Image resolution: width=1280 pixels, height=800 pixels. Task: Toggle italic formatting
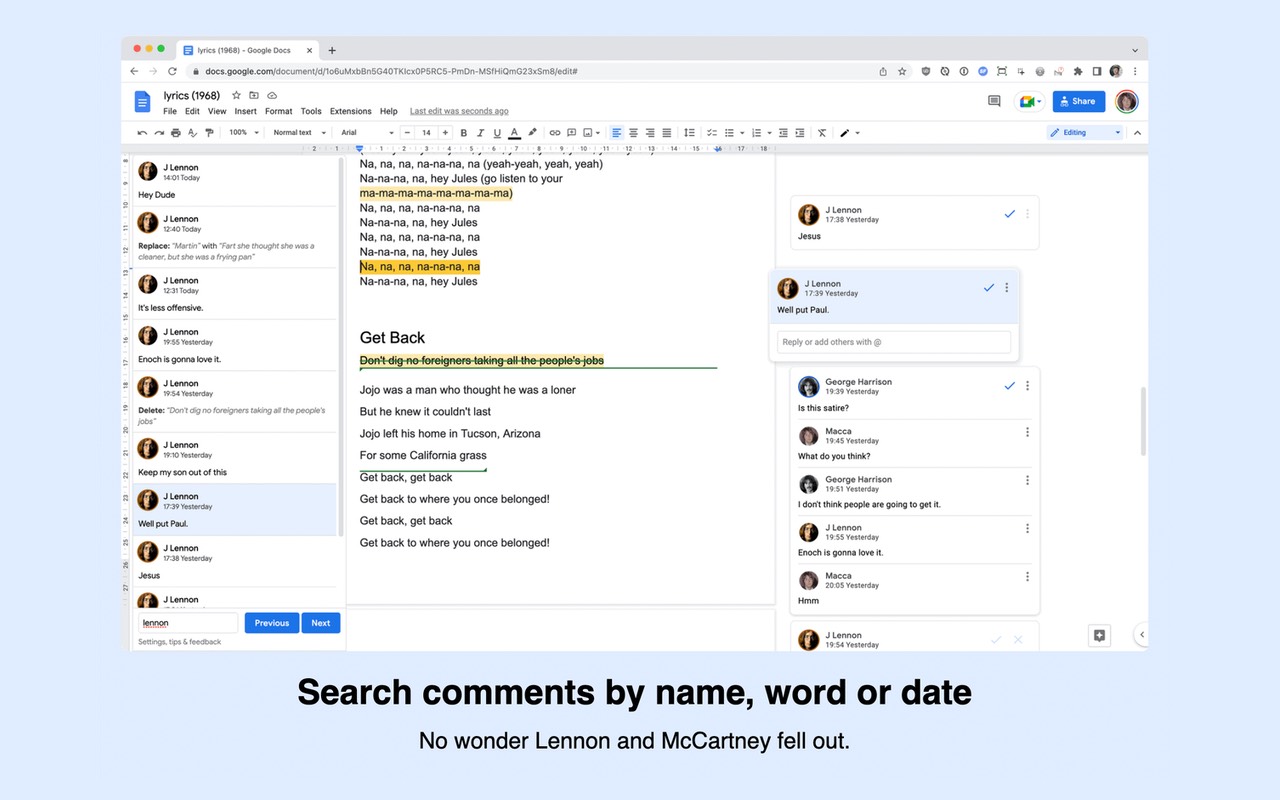click(480, 132)
